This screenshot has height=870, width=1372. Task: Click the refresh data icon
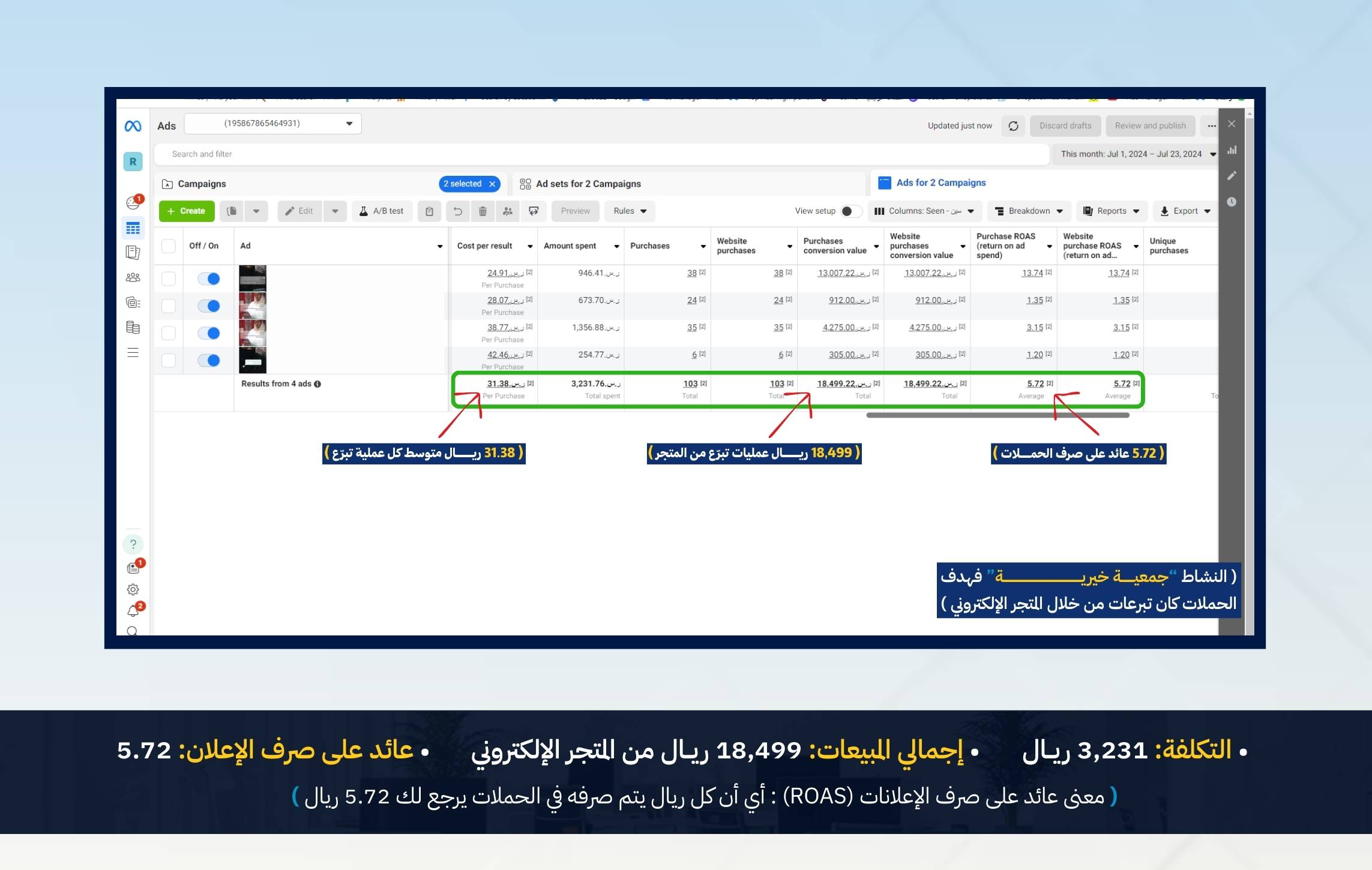click(x=1014, y=126)
